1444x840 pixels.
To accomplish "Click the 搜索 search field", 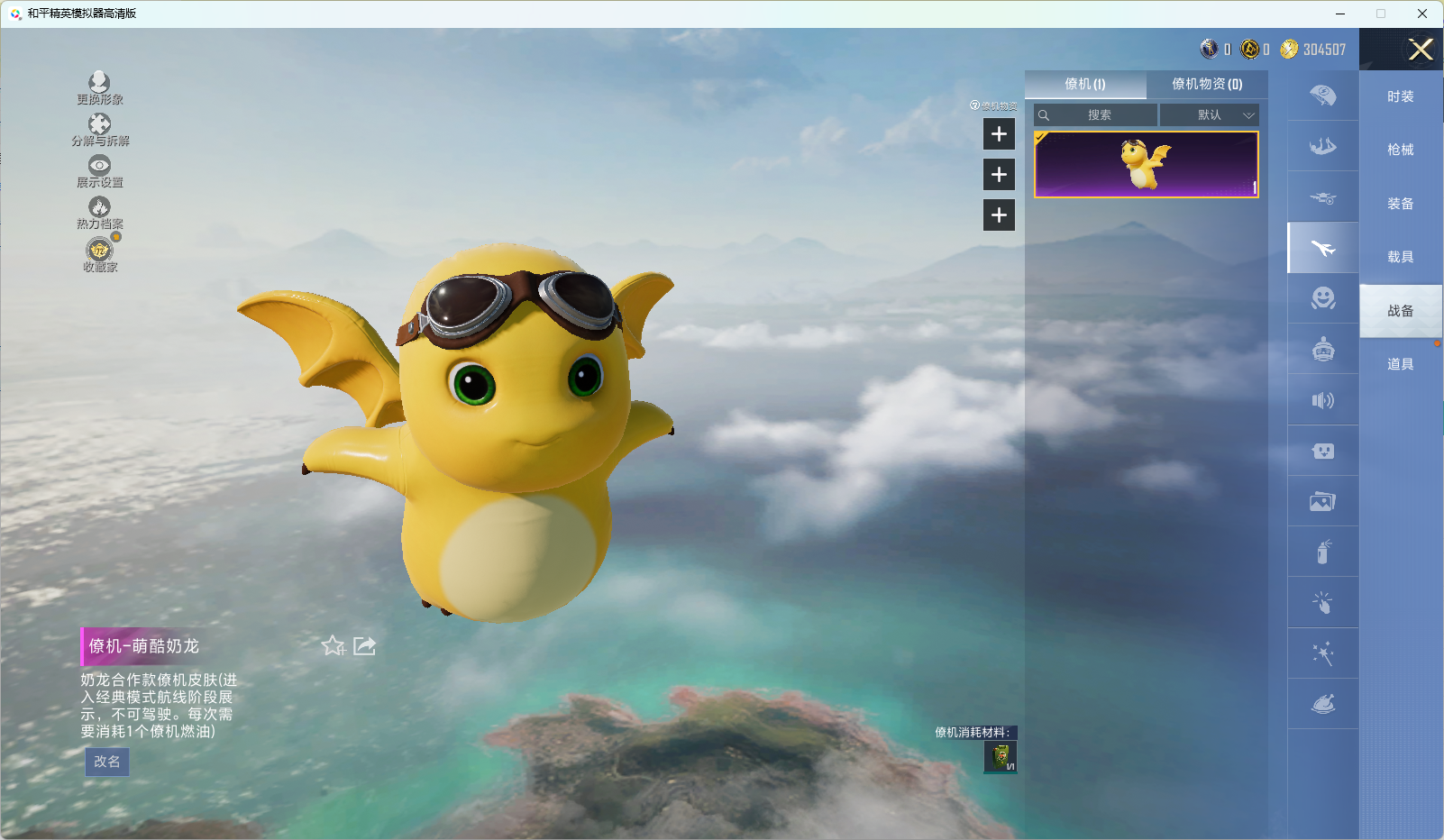I will [1095, 114].
